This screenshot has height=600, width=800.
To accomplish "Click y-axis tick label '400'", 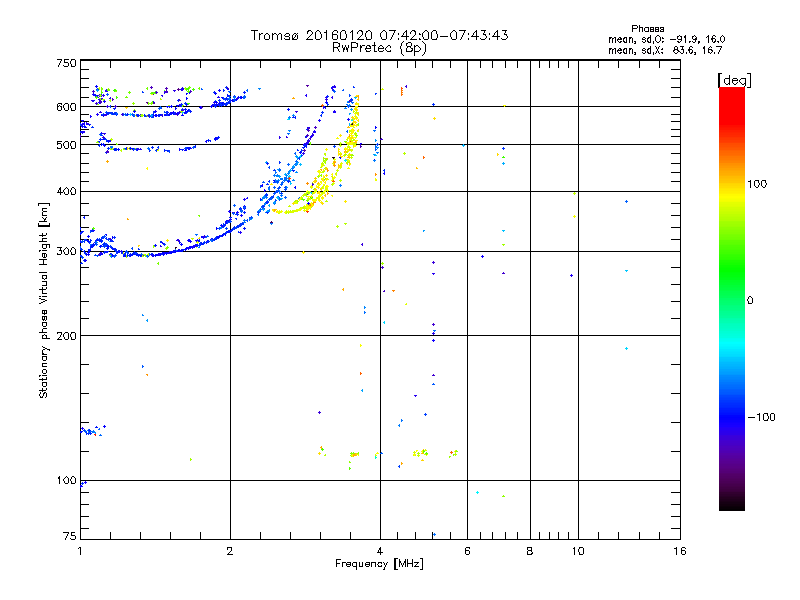I will [x=66, y=191].
